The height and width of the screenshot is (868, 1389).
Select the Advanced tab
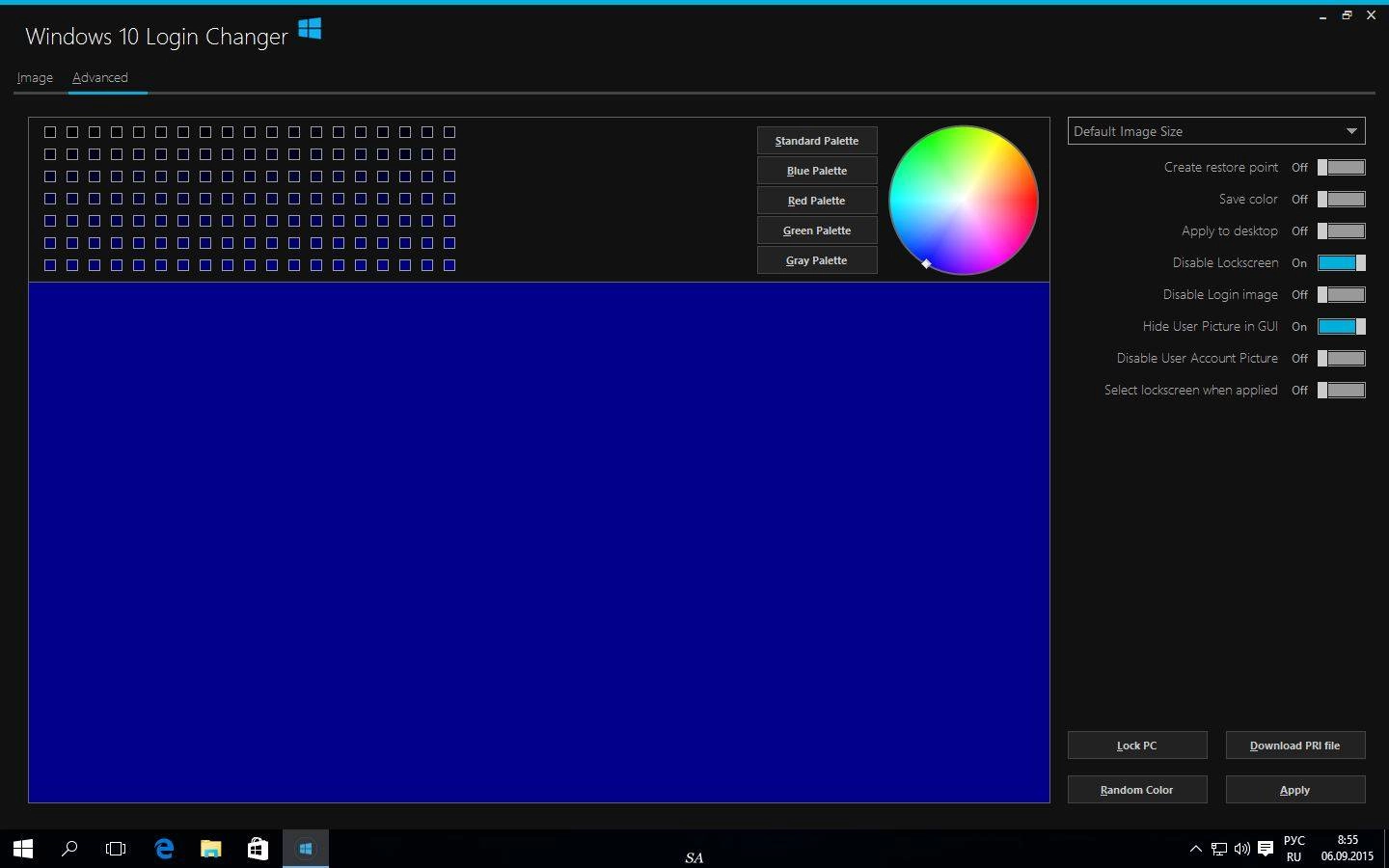[x=100, y=77]
